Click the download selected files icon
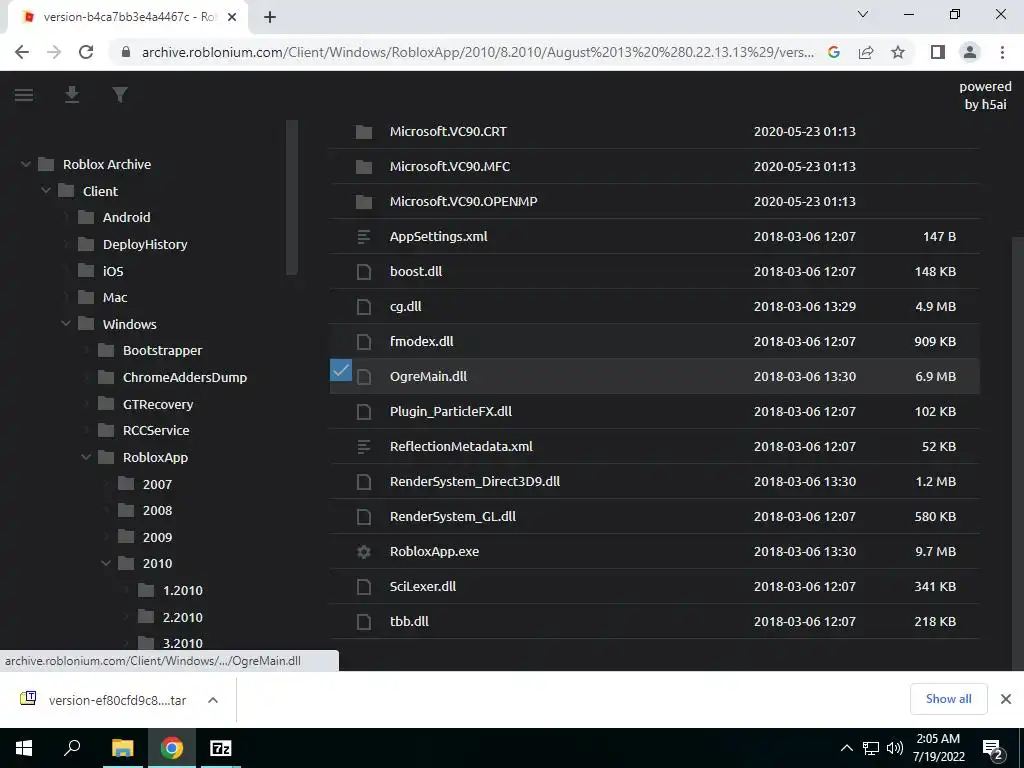 (72, 95)
